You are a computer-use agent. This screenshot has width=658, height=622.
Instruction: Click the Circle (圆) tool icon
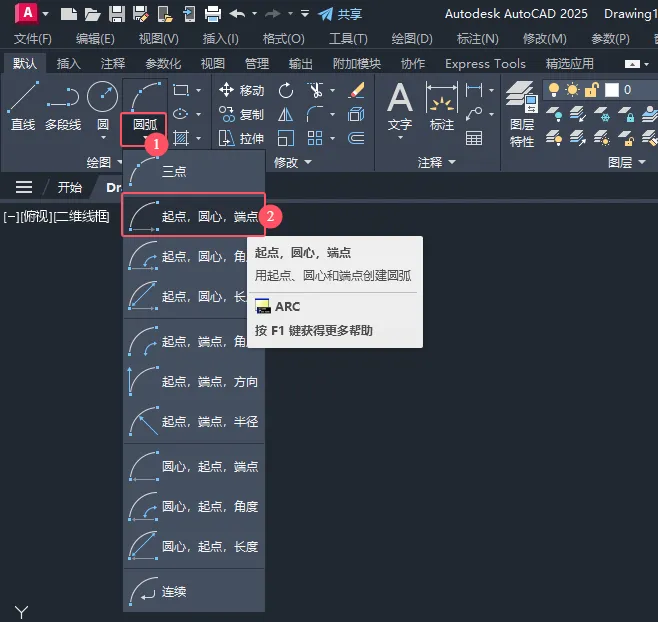[x=102, y=98]
